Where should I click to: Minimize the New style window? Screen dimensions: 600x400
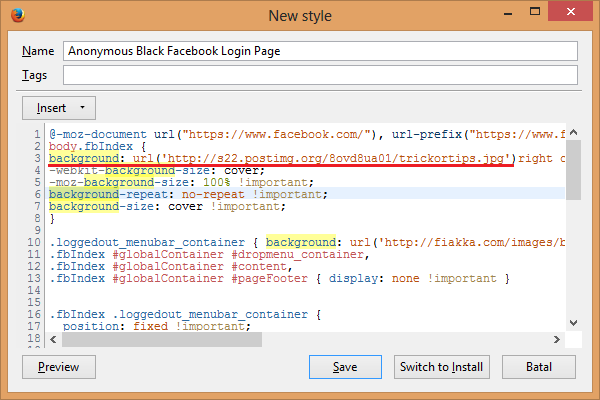point(508,13)
